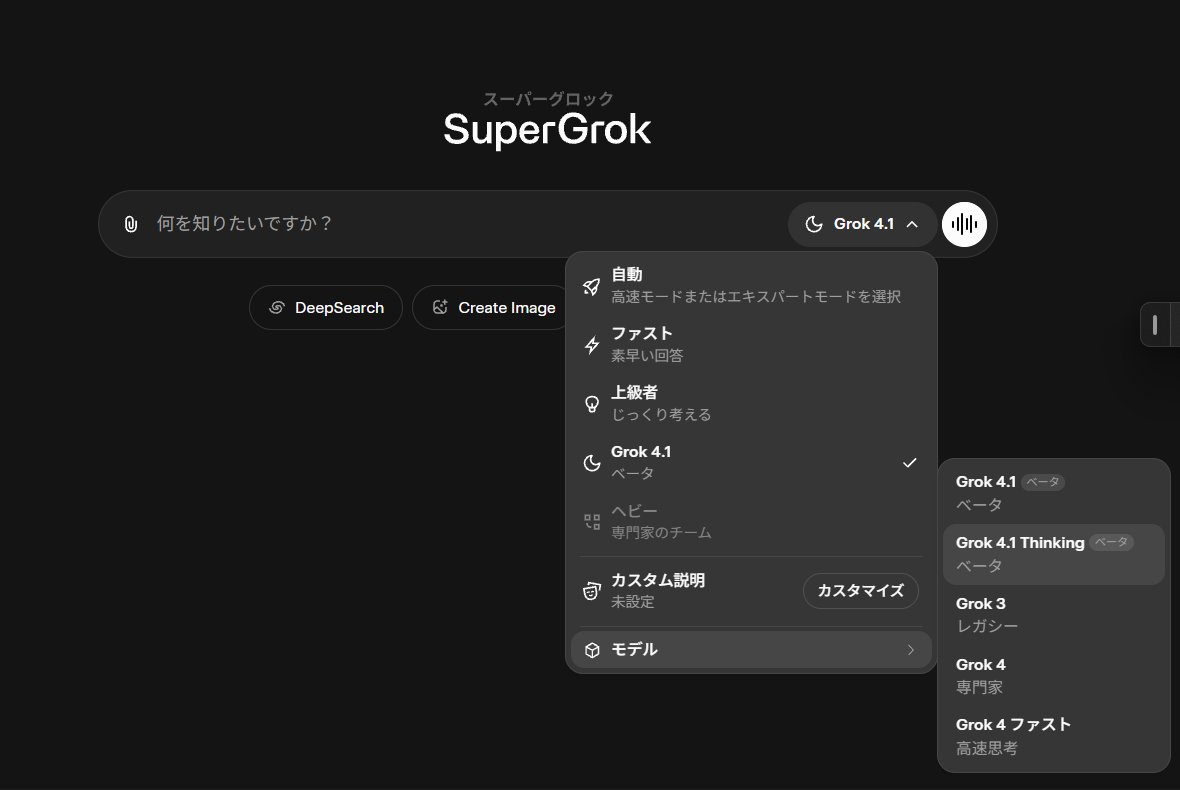Viewport: 1180px width, 790px height.
Task: Choose ファスト 素早い回答 mode
Action: click(751, 345)
